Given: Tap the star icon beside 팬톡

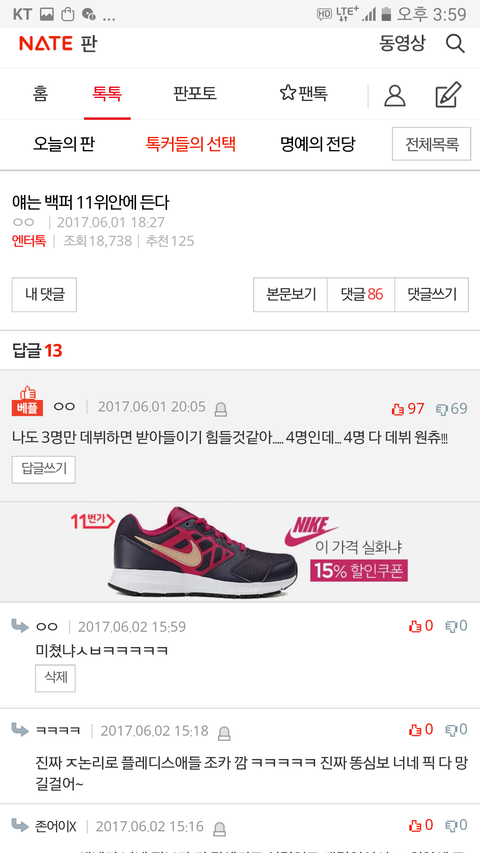Looking at the screenshot, I should (287, 93).
